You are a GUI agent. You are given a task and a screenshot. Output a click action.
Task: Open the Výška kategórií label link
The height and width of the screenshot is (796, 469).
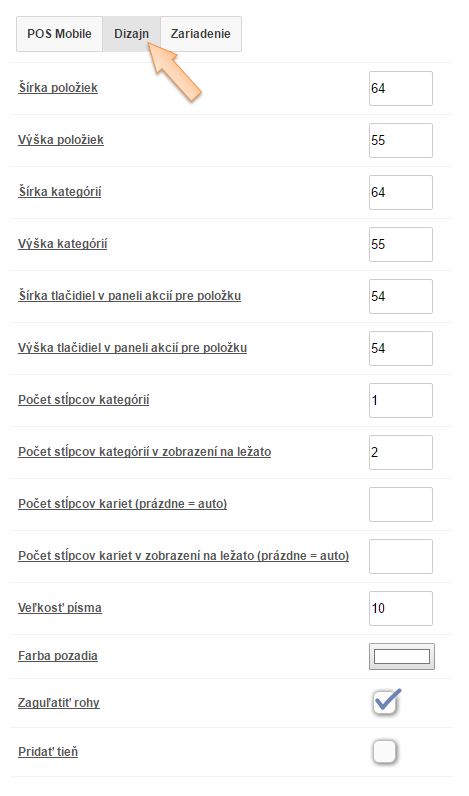coord(62,244)
